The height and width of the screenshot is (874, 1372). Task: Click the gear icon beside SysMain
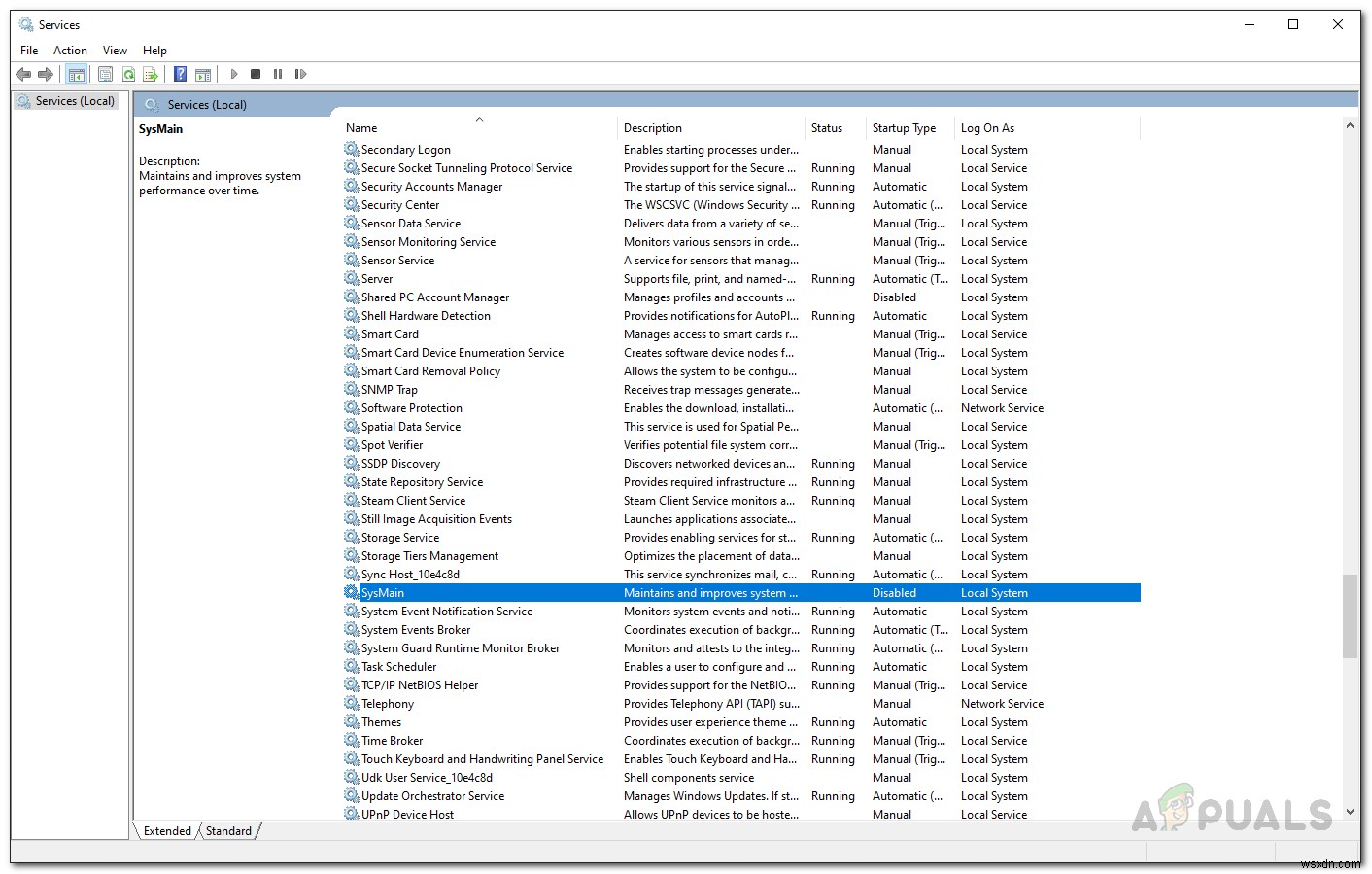tap(352, 592)
